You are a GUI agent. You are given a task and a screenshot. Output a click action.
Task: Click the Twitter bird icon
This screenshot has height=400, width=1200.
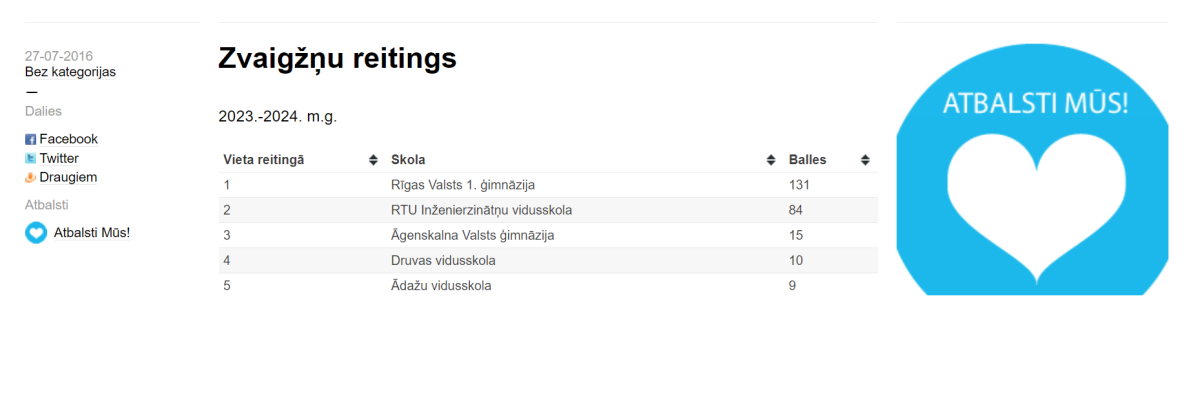coord(30,159)
